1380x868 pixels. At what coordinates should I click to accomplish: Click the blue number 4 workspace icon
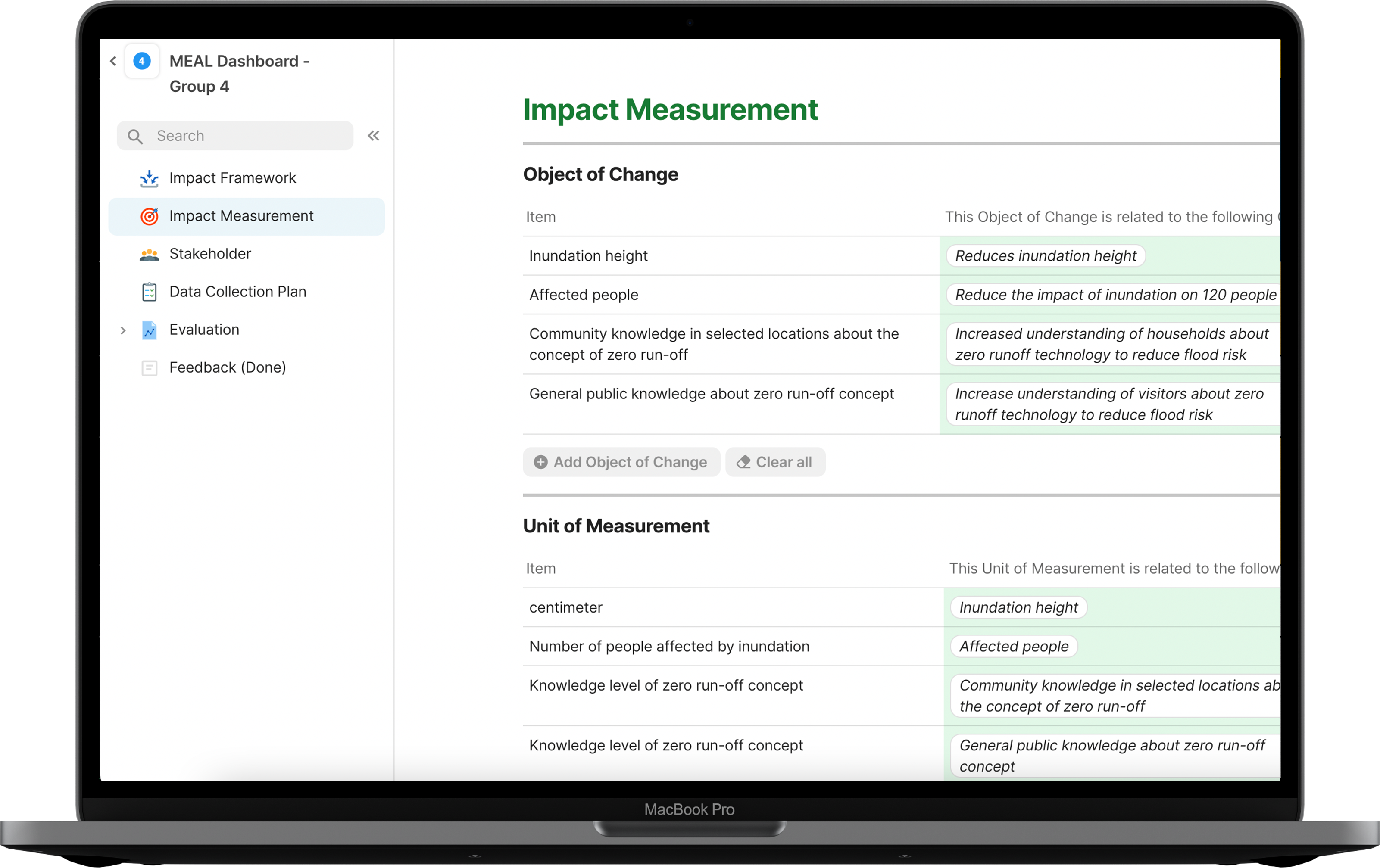click(141, 61)
